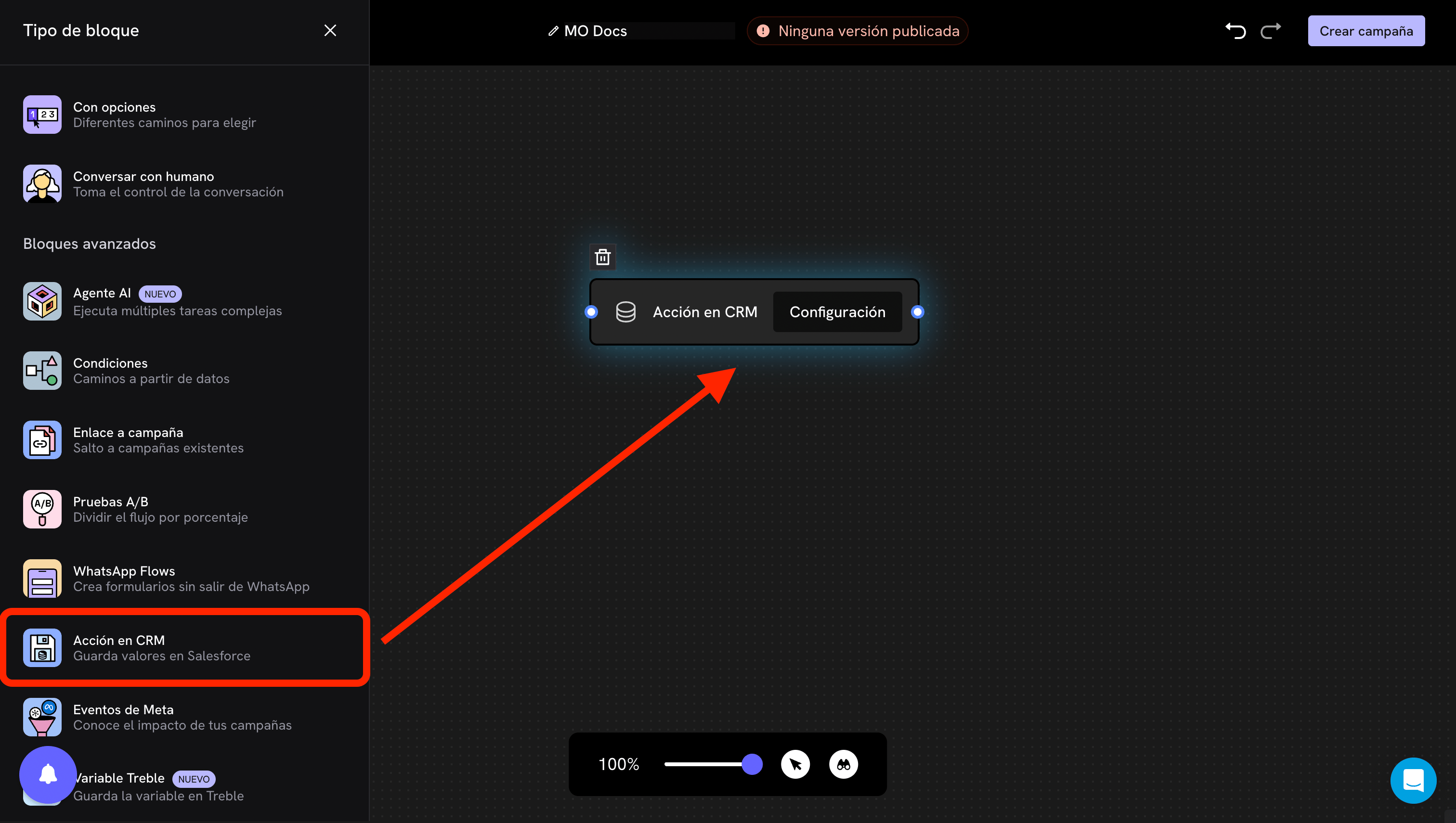Screen dimensions: 1456x823
Task: Pick the Enlace a campaña block icon
Action: coord(42,440)
